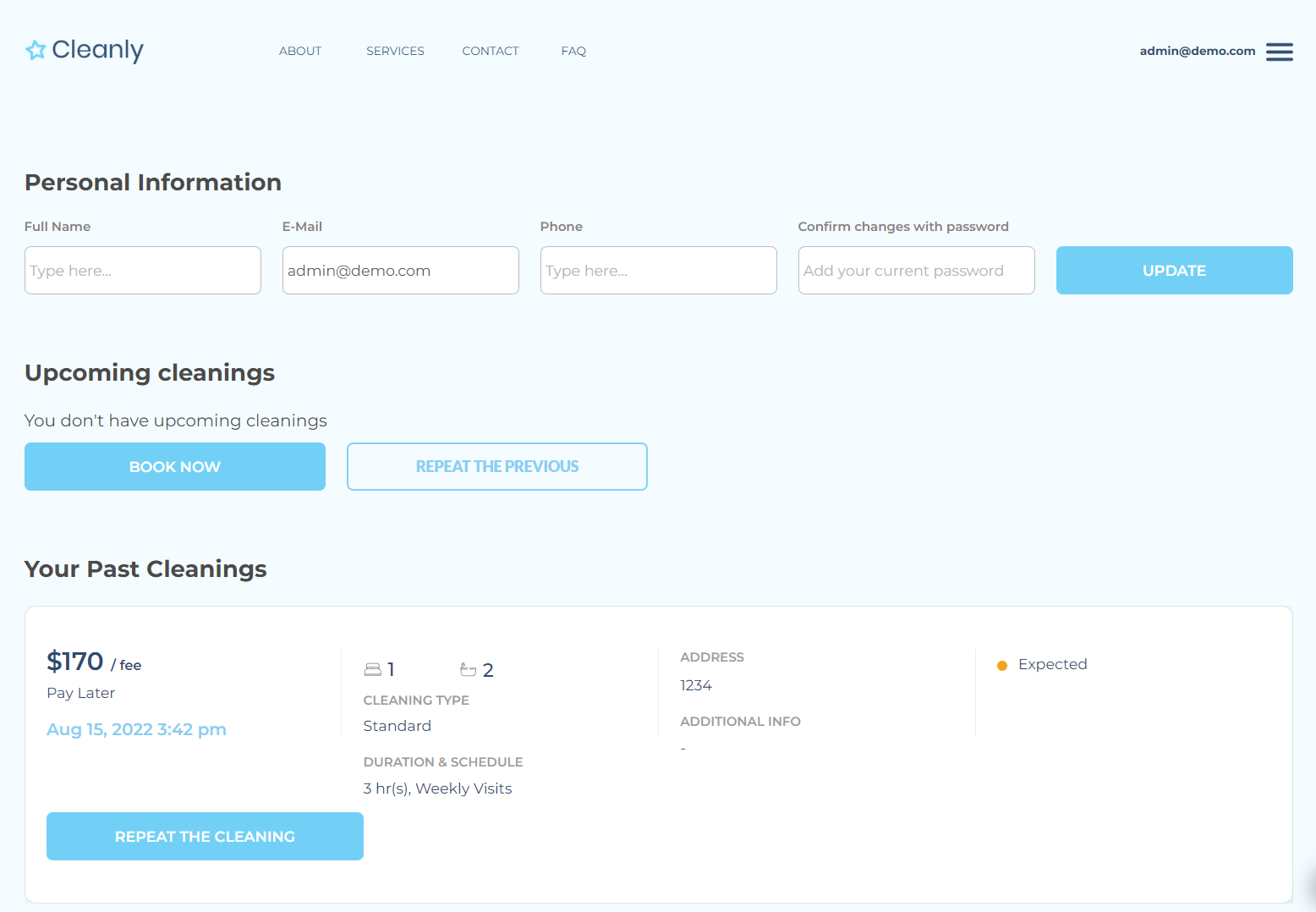Click Repeat the Previous button
Viewport: 1316px width, 912px height.
tap(497, 466)
